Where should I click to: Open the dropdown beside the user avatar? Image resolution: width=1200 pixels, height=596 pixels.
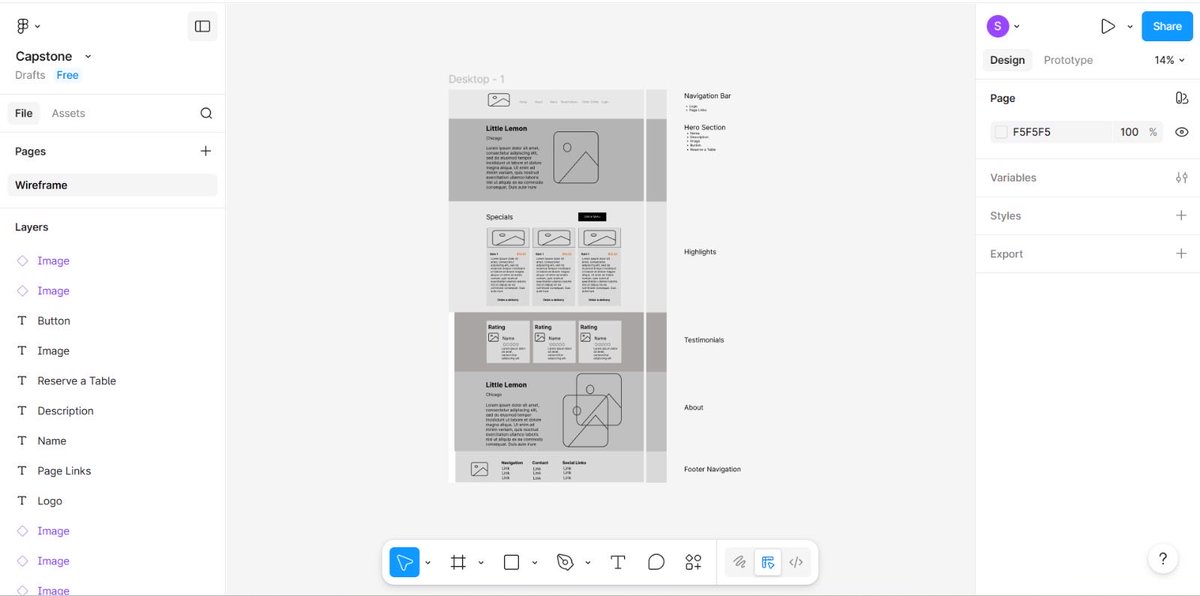pyautogui.click(x=1017, y=27)
